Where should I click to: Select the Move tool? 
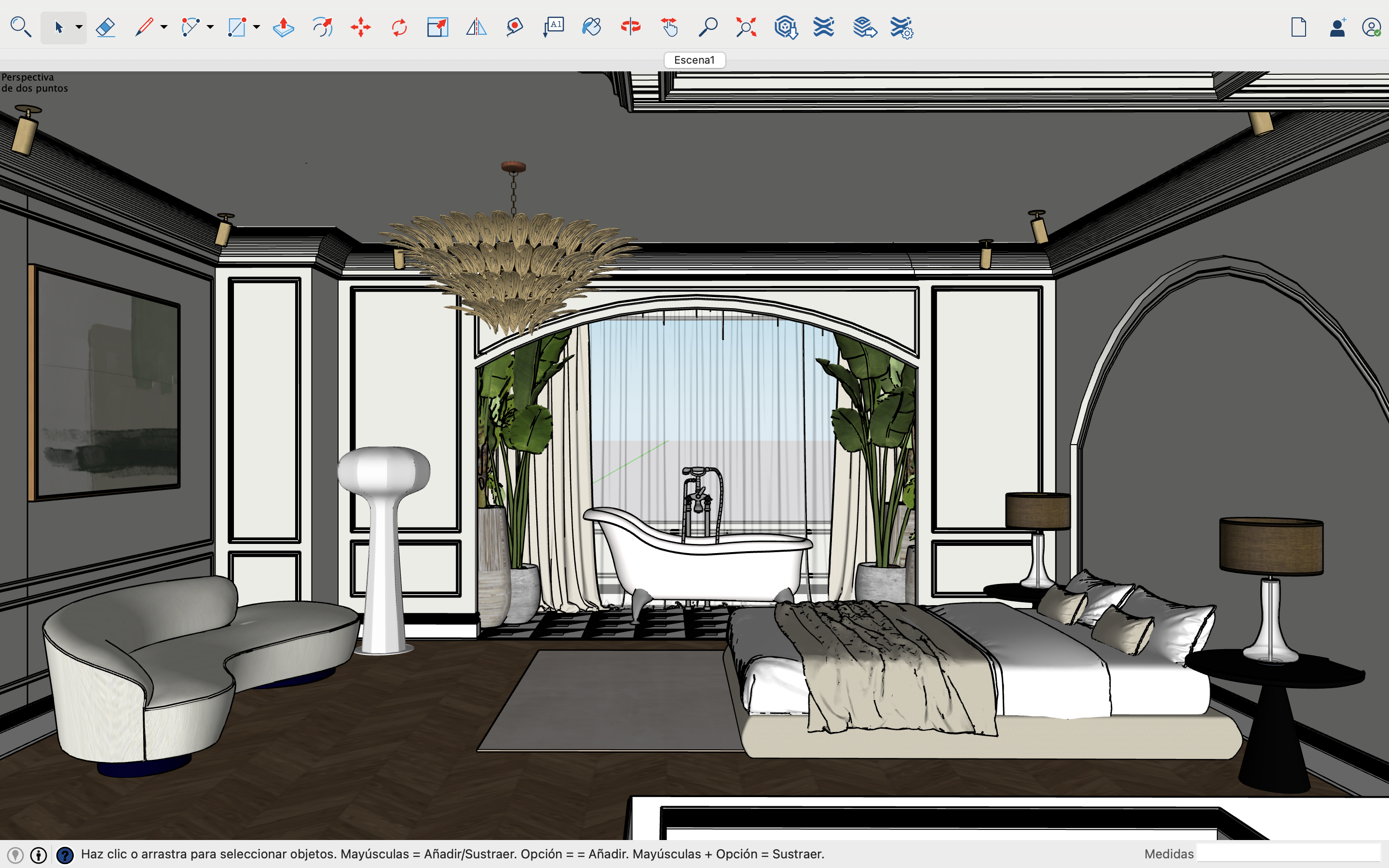pos(360,27)
